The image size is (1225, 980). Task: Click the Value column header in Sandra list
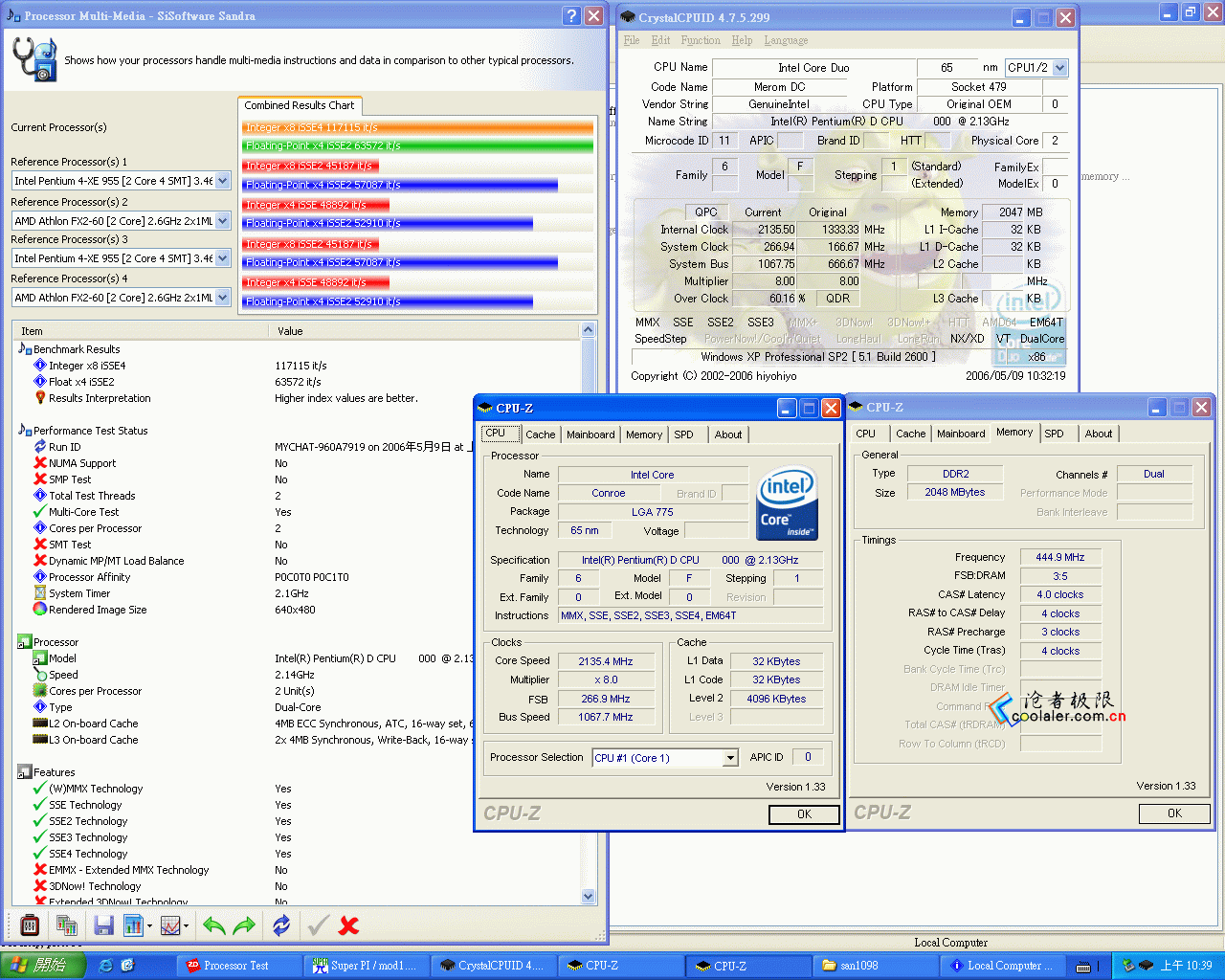pos(424,331)
